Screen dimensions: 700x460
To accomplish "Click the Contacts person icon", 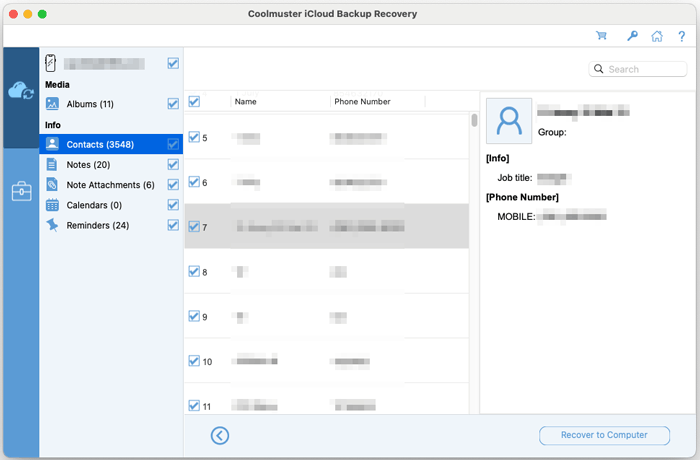I will [x=52, y=144].
